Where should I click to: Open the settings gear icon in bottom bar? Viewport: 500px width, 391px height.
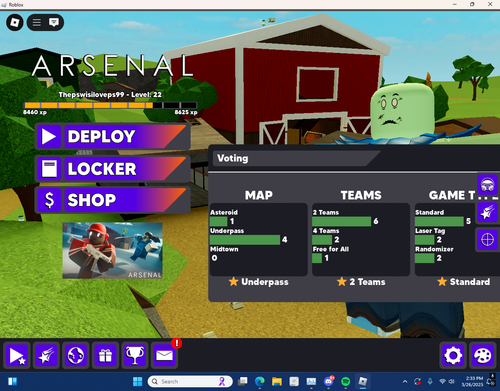(x=453, y=355)
